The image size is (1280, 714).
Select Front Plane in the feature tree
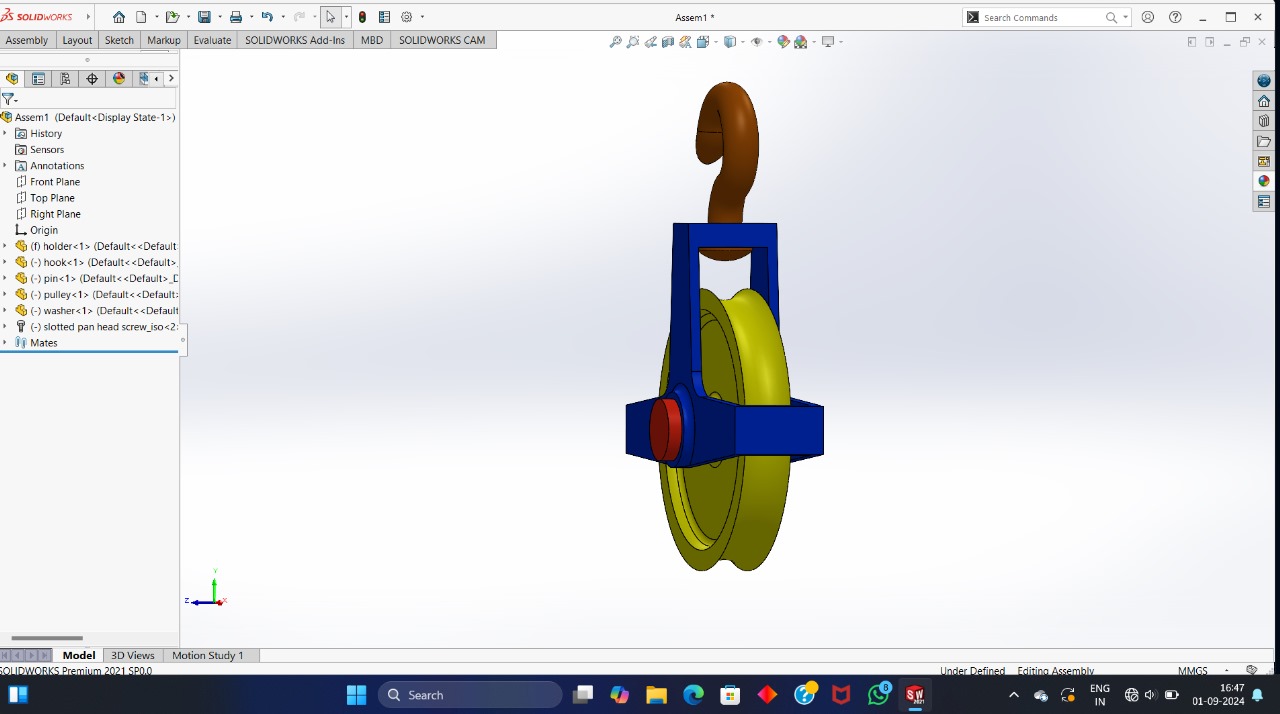pyautogui.click(x=55, y=182)
